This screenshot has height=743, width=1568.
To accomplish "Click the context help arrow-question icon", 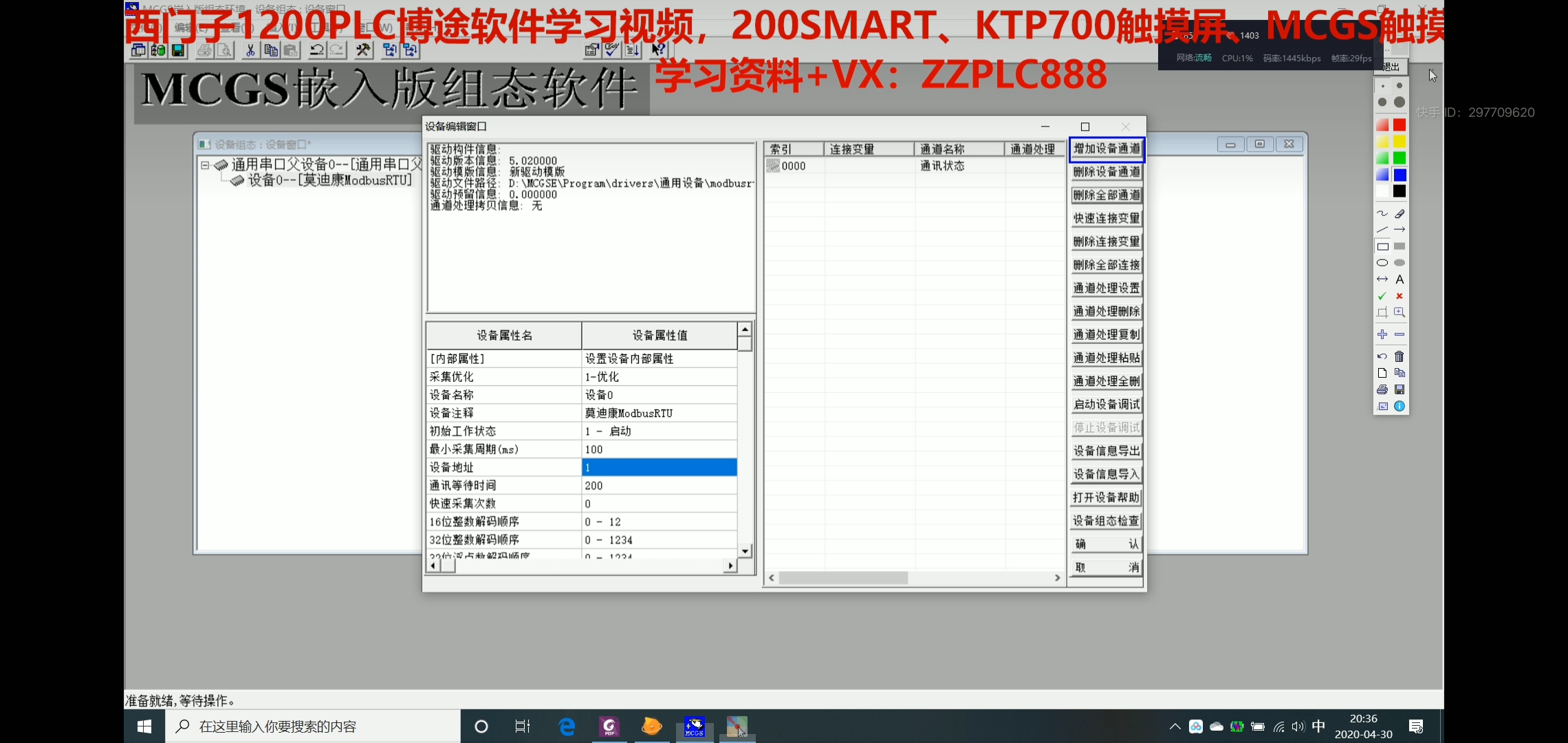I will tap(658, 50).
